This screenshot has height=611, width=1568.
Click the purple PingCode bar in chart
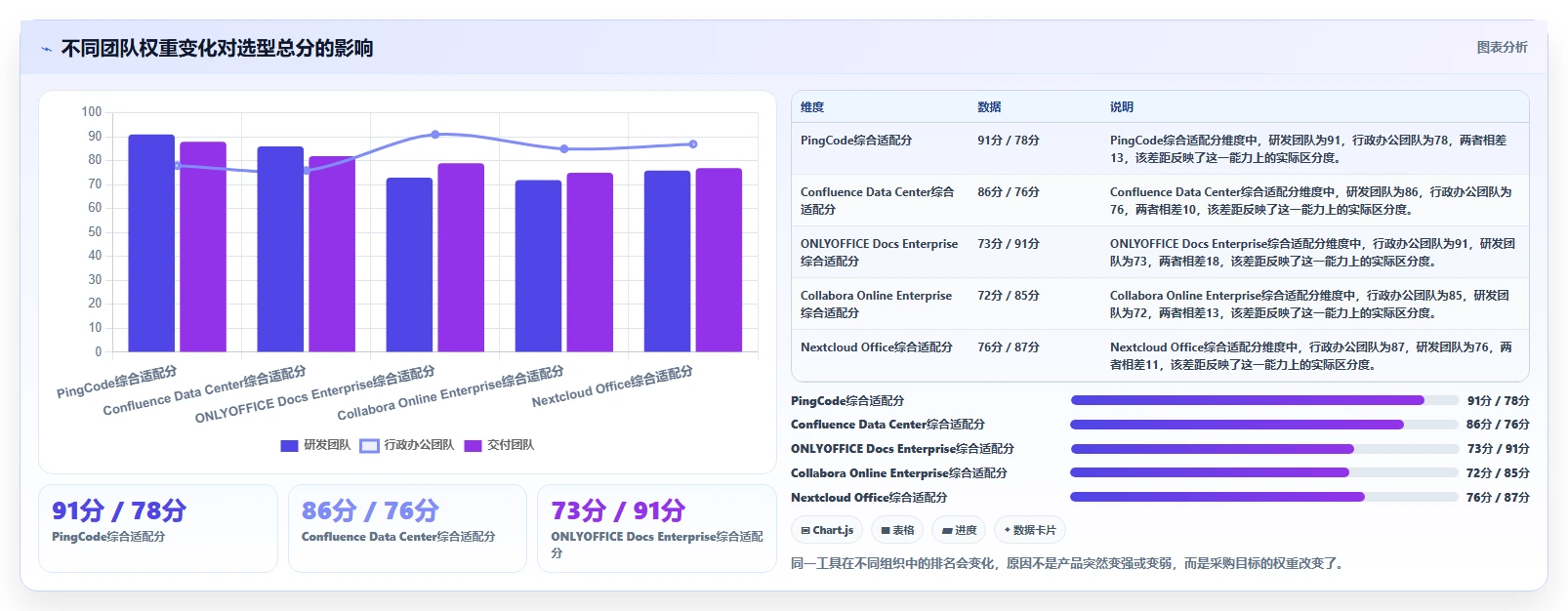pyautogui.click(x=203, y=247)
